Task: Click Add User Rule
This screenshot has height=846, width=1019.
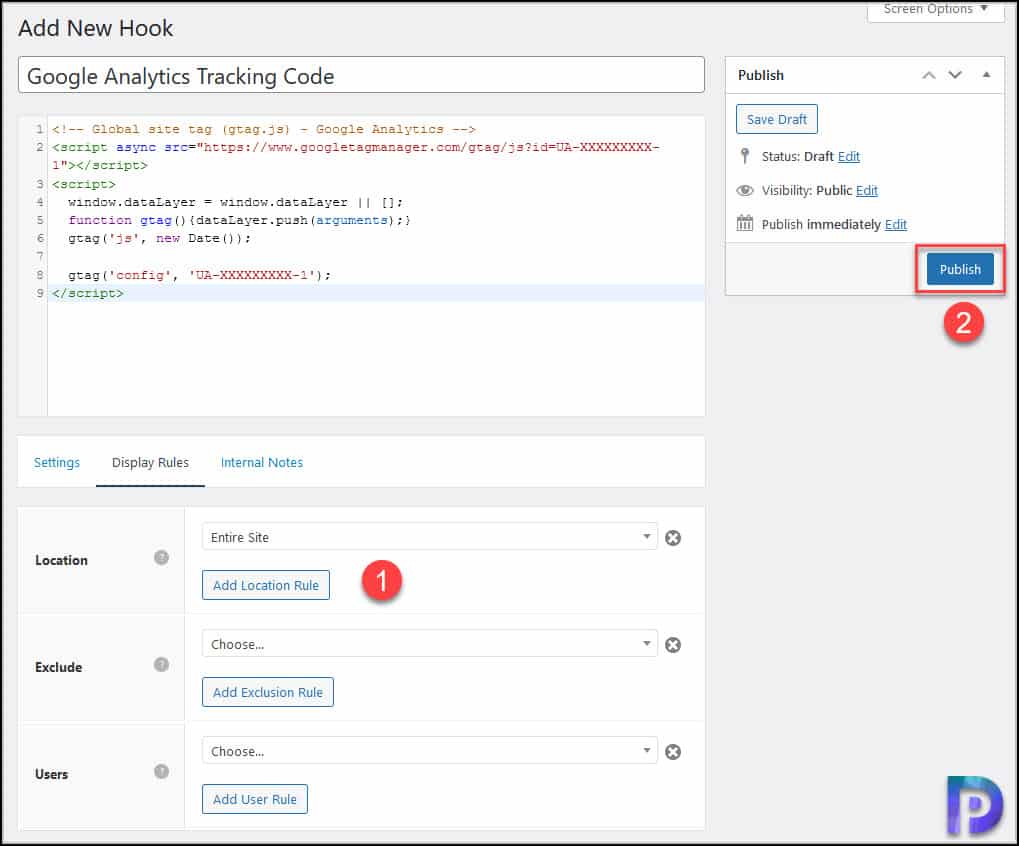Action: pyautogui.click(x=255, y=799)
